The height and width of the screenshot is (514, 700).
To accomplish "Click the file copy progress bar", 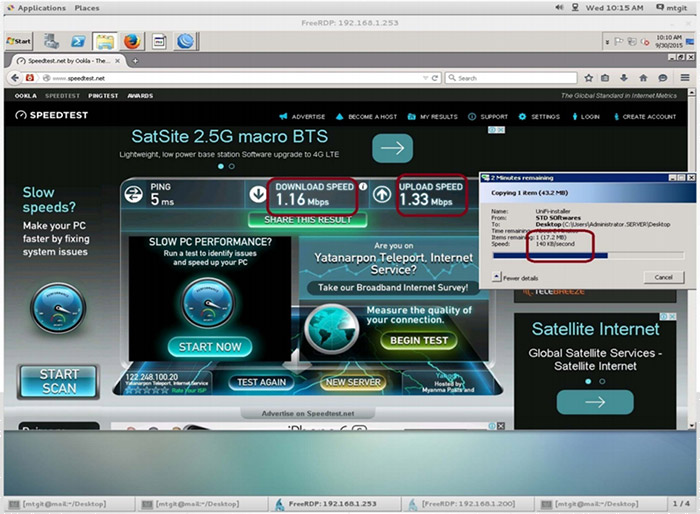I will click(588, 255).
